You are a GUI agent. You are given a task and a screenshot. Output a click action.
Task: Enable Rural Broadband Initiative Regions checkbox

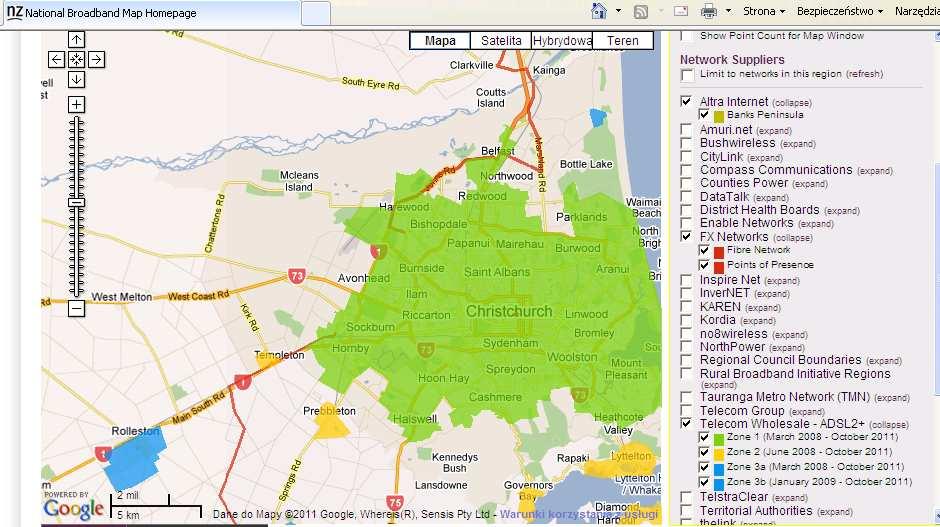686,374
